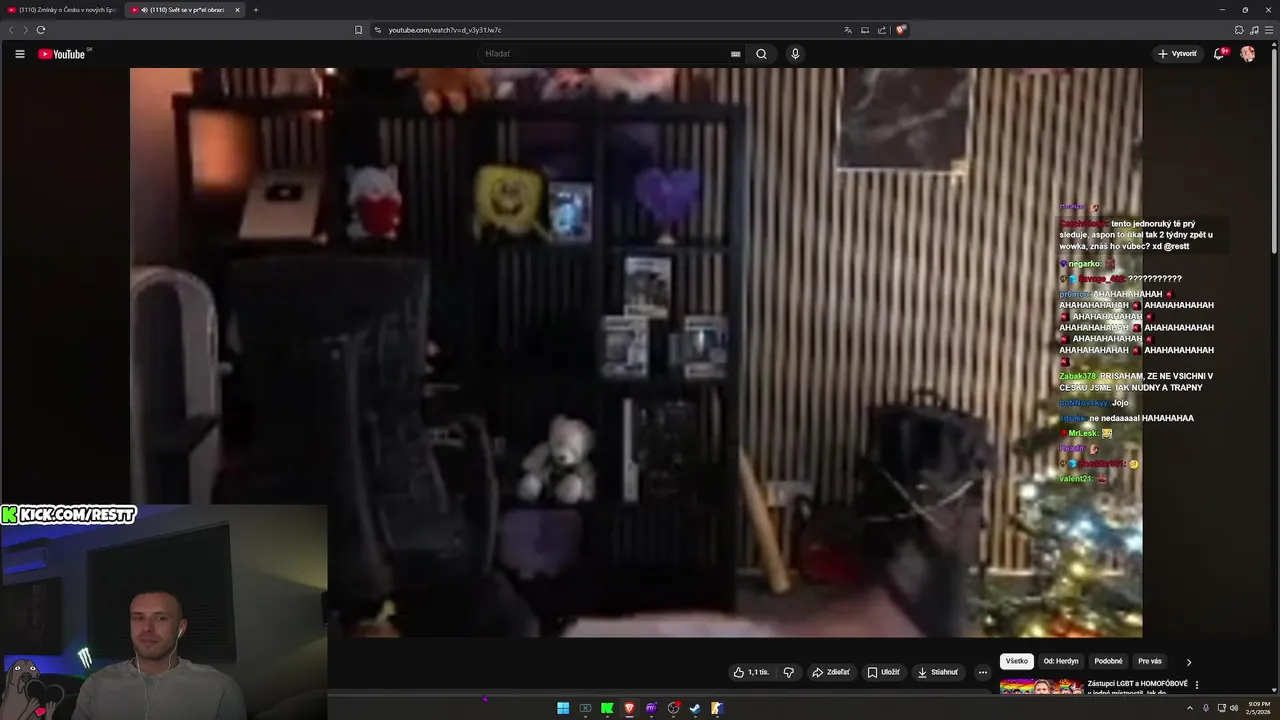Open the translate page icon in address bar
The height and width of the screenshot is (720, 1280).
pyautogui.click(x=848, y=30)
